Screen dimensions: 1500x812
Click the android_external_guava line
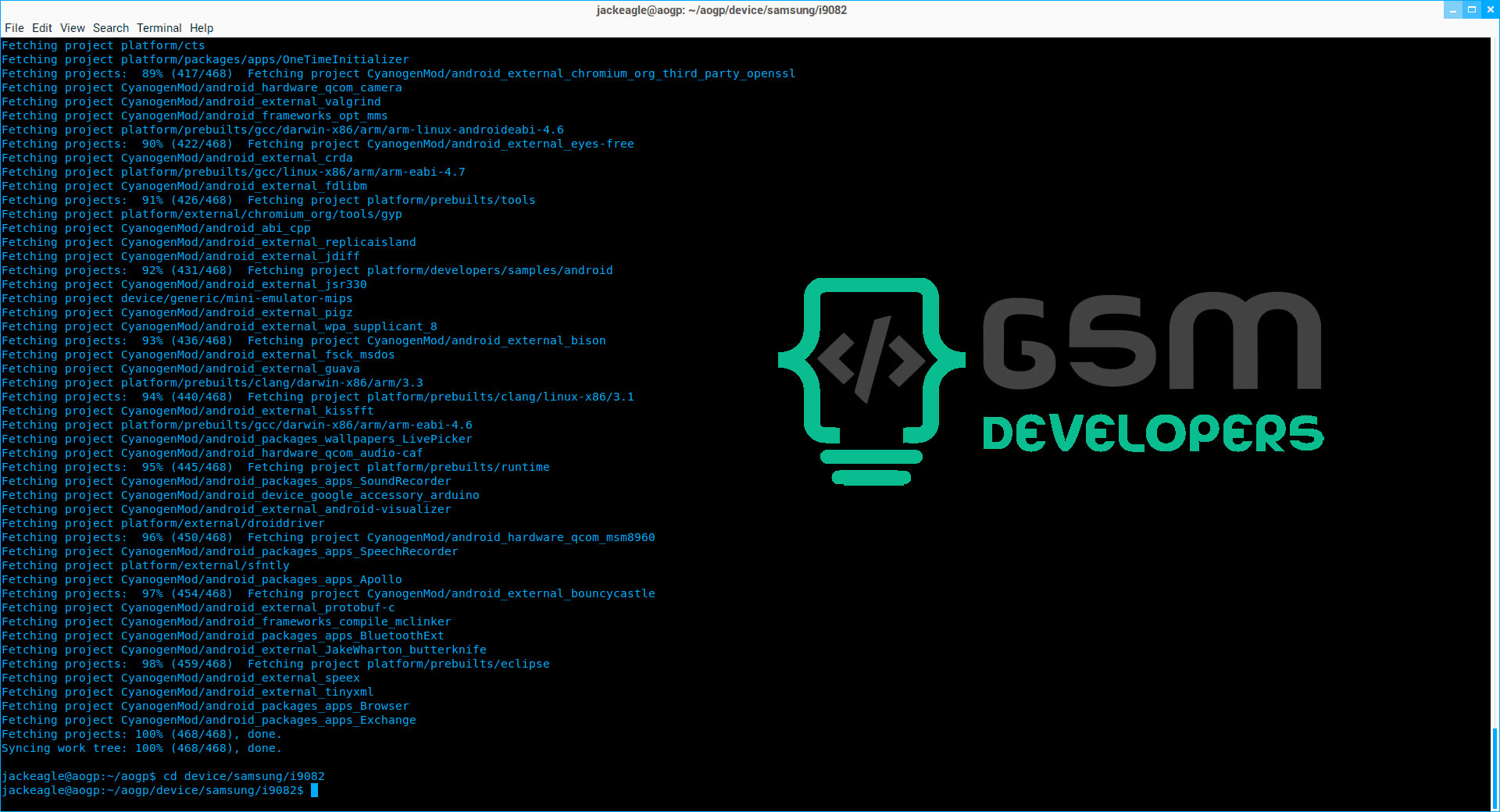[x=180, y=369]
